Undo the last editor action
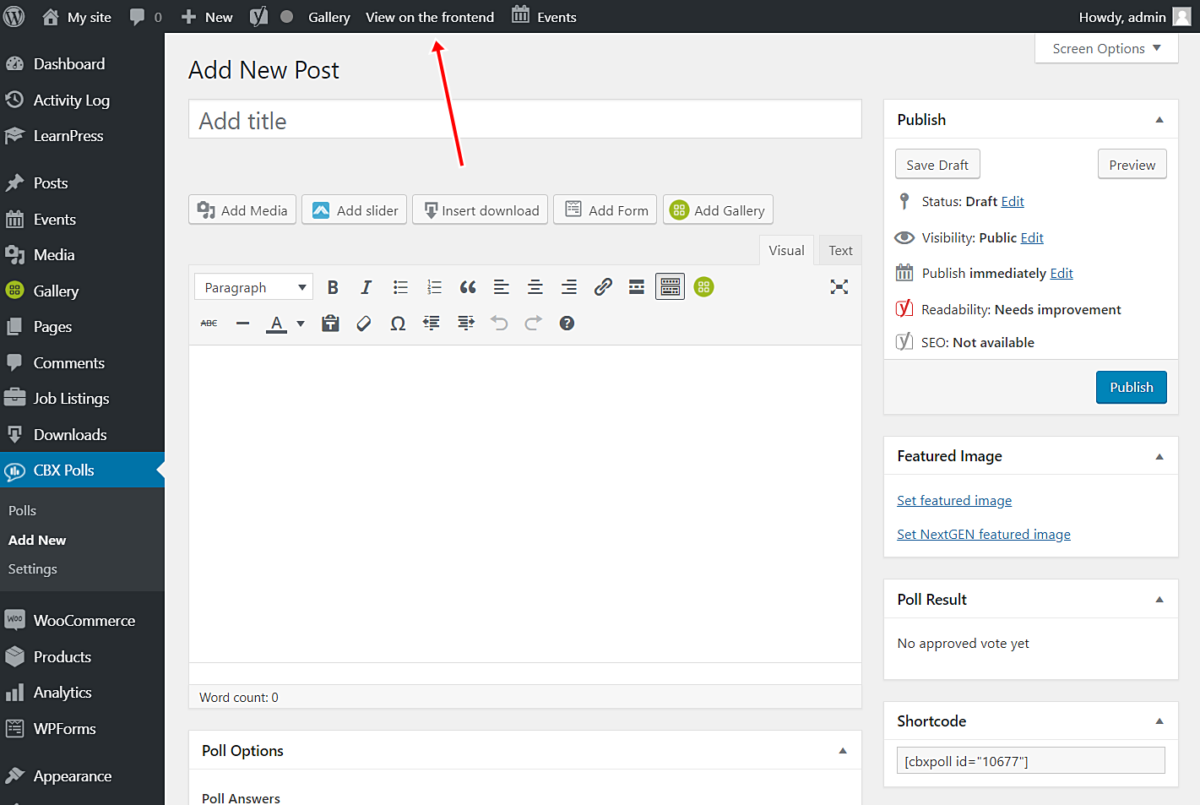This screenshot has width=1200, height=805. click(499, 323)
